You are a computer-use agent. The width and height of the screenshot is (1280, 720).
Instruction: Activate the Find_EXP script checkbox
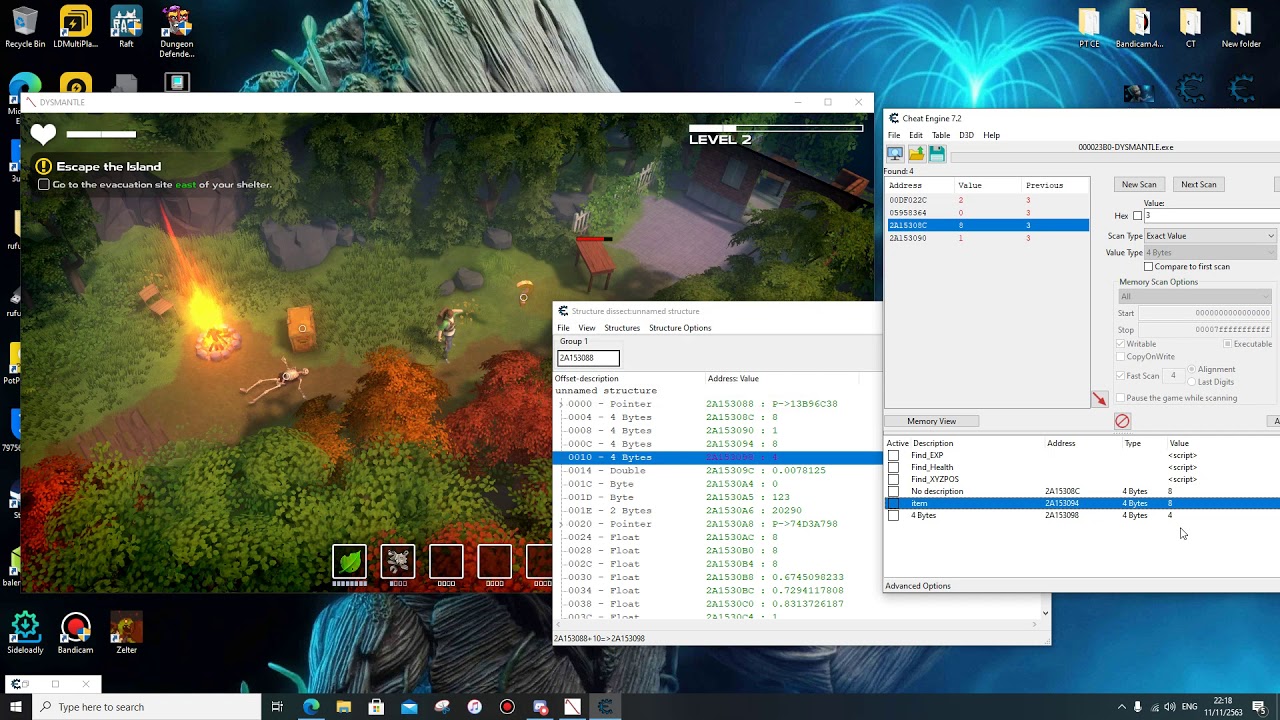(x=894, y=456)
